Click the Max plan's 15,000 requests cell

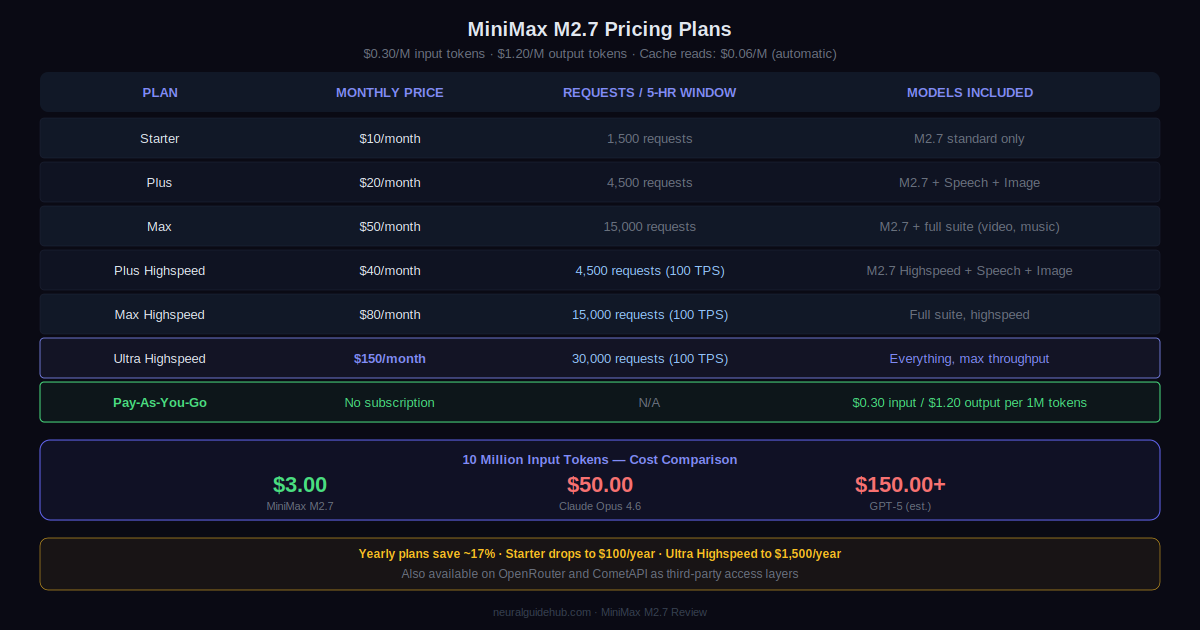[649, 227]
